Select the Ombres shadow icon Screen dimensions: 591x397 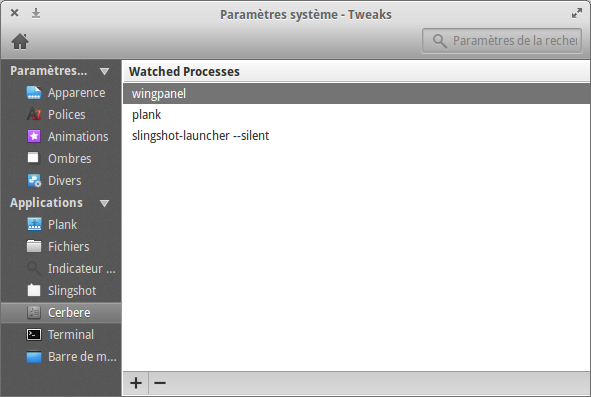pos(33,158)
